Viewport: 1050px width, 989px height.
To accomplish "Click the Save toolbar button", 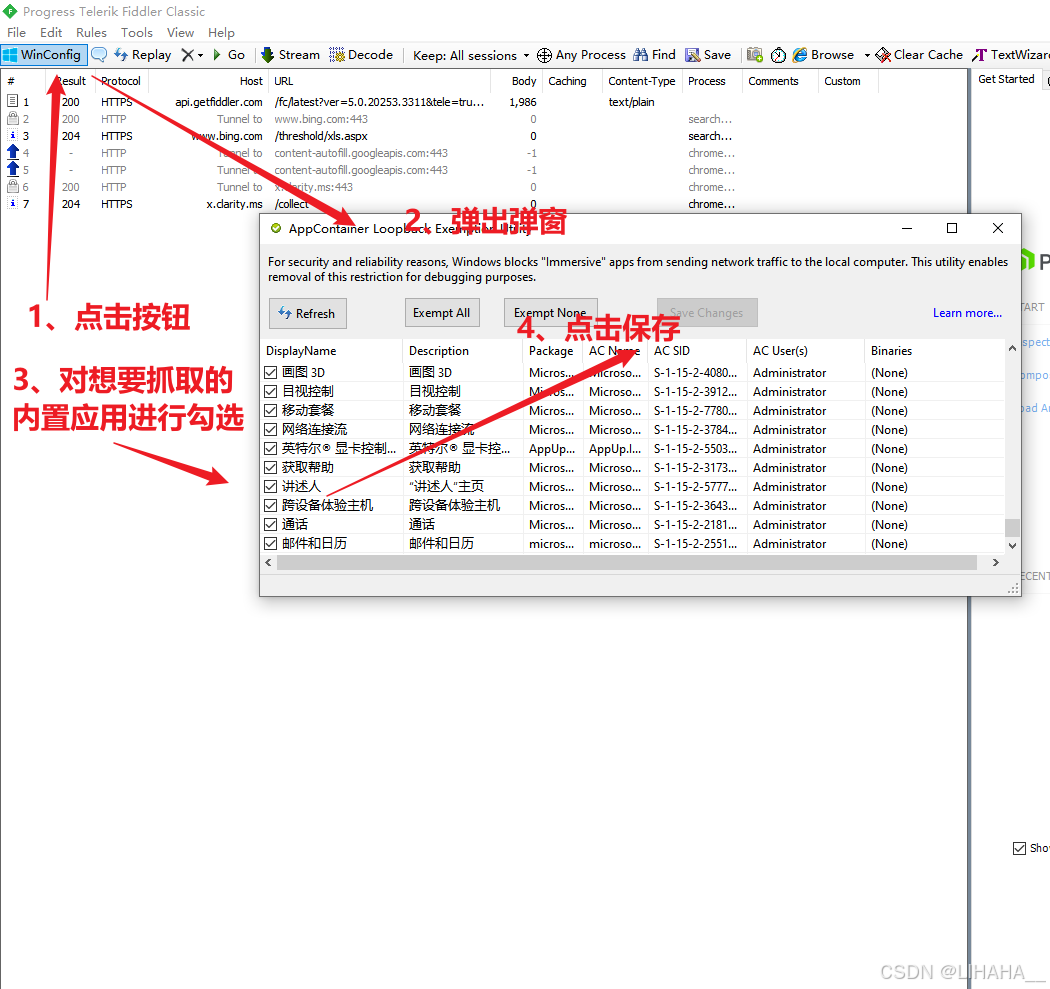I will click(x=708, y=55).
